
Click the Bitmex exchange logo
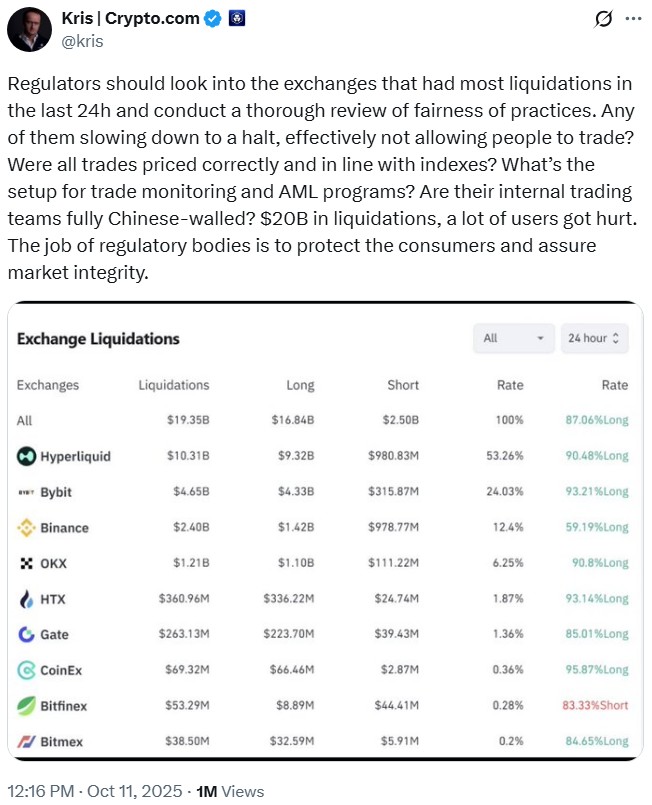26,741
